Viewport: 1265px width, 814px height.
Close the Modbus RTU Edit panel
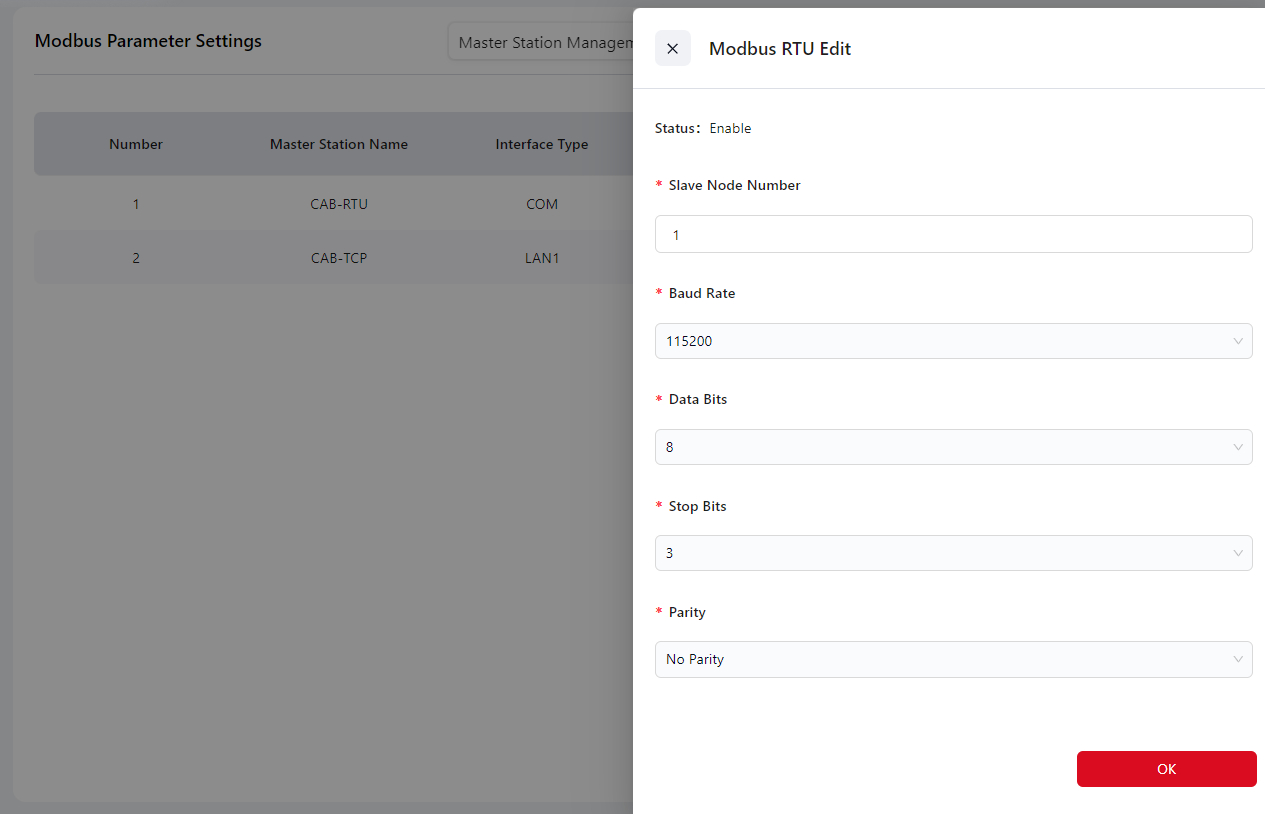[672, 49]
